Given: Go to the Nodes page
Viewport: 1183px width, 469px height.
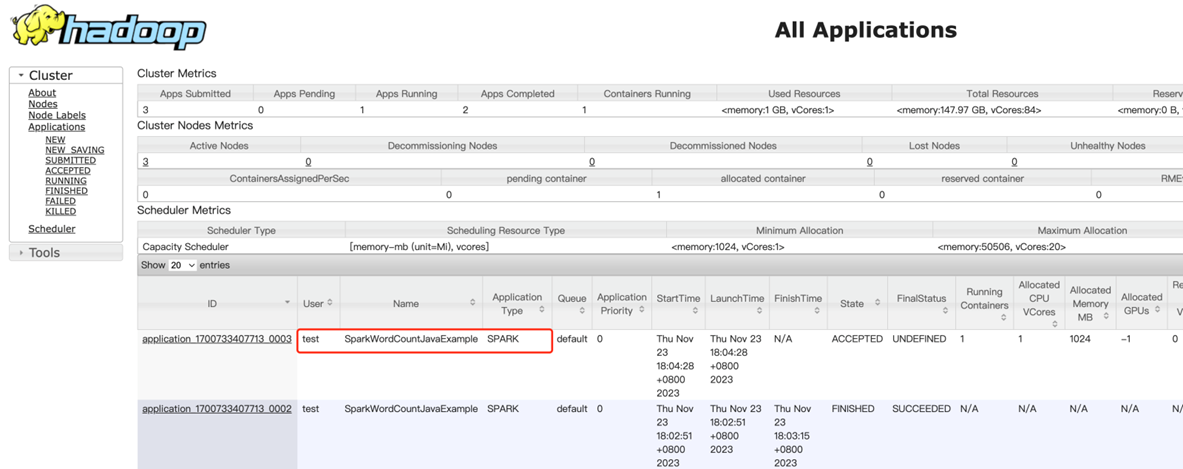Looking at the screenshot, I should click(x=43, y=104).
